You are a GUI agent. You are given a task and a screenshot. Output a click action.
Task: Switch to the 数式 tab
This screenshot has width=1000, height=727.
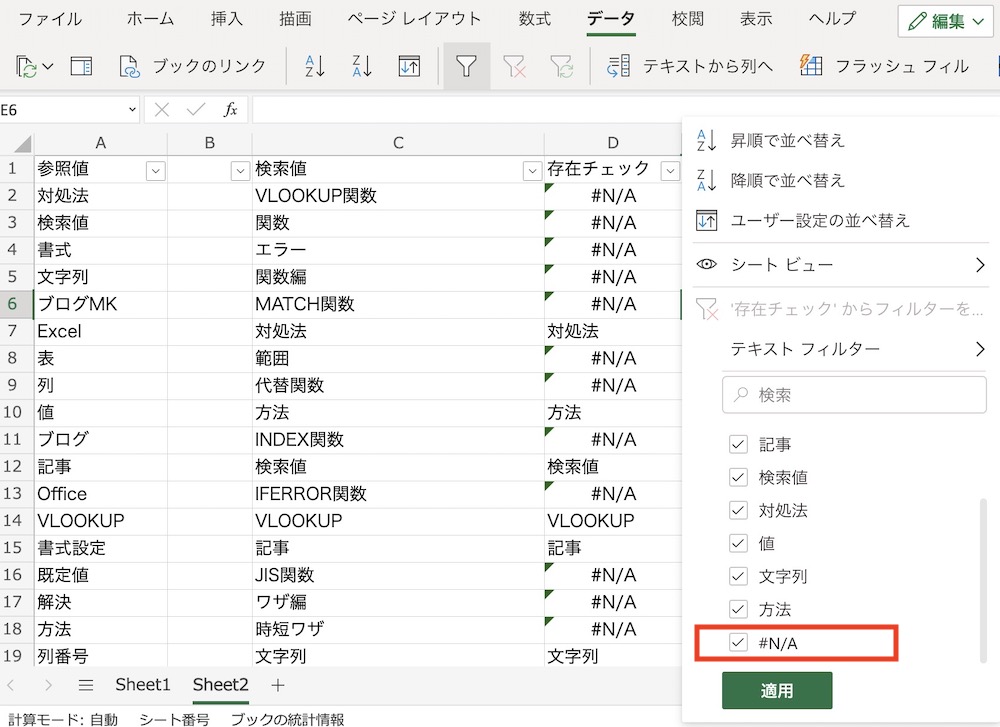[534, 19]
